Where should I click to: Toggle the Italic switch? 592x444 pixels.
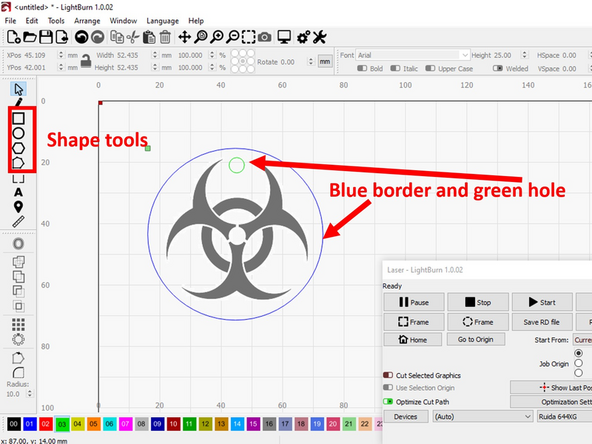(395, 68)
